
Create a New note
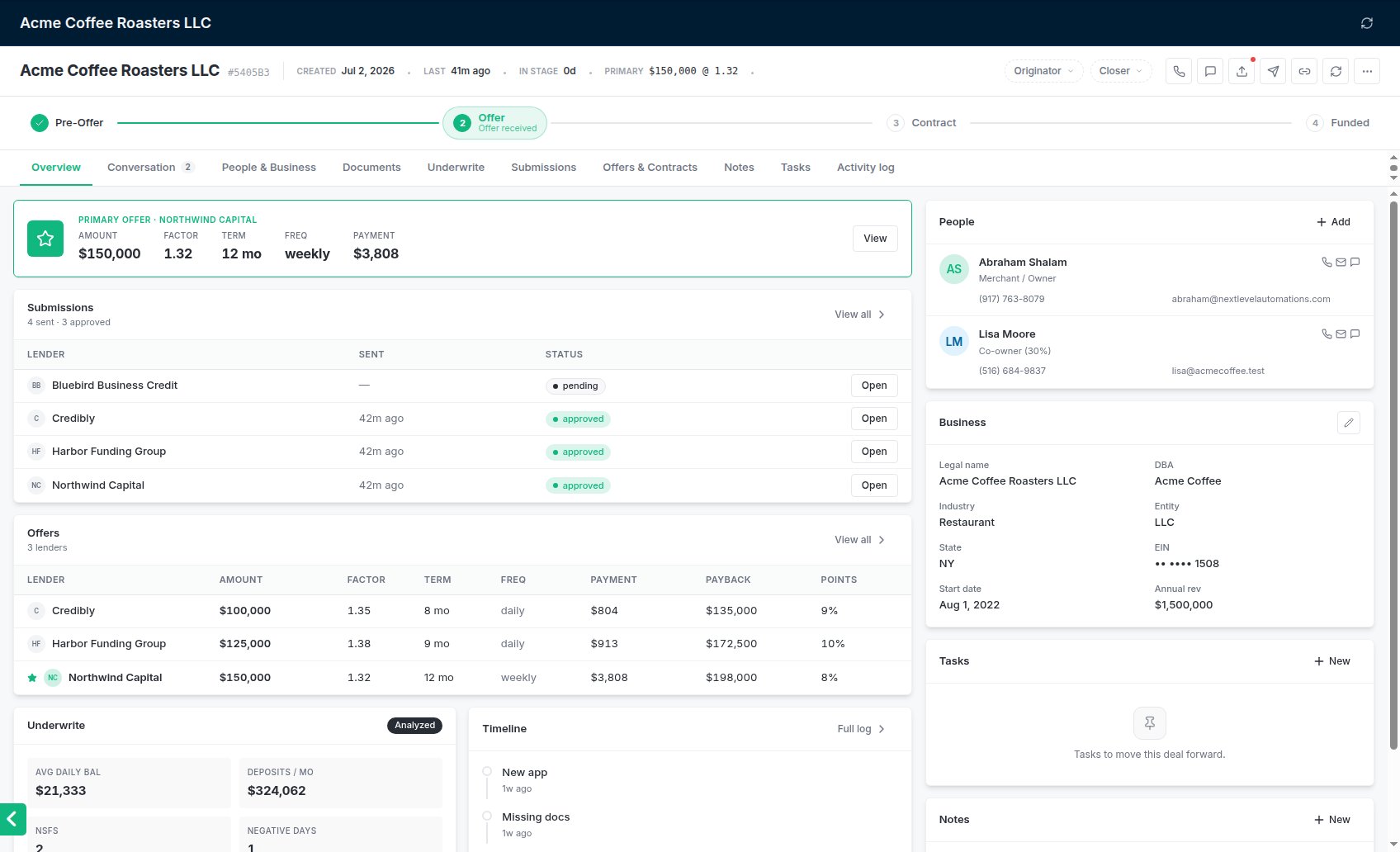pyautogui.click(x=1331, y=820)
